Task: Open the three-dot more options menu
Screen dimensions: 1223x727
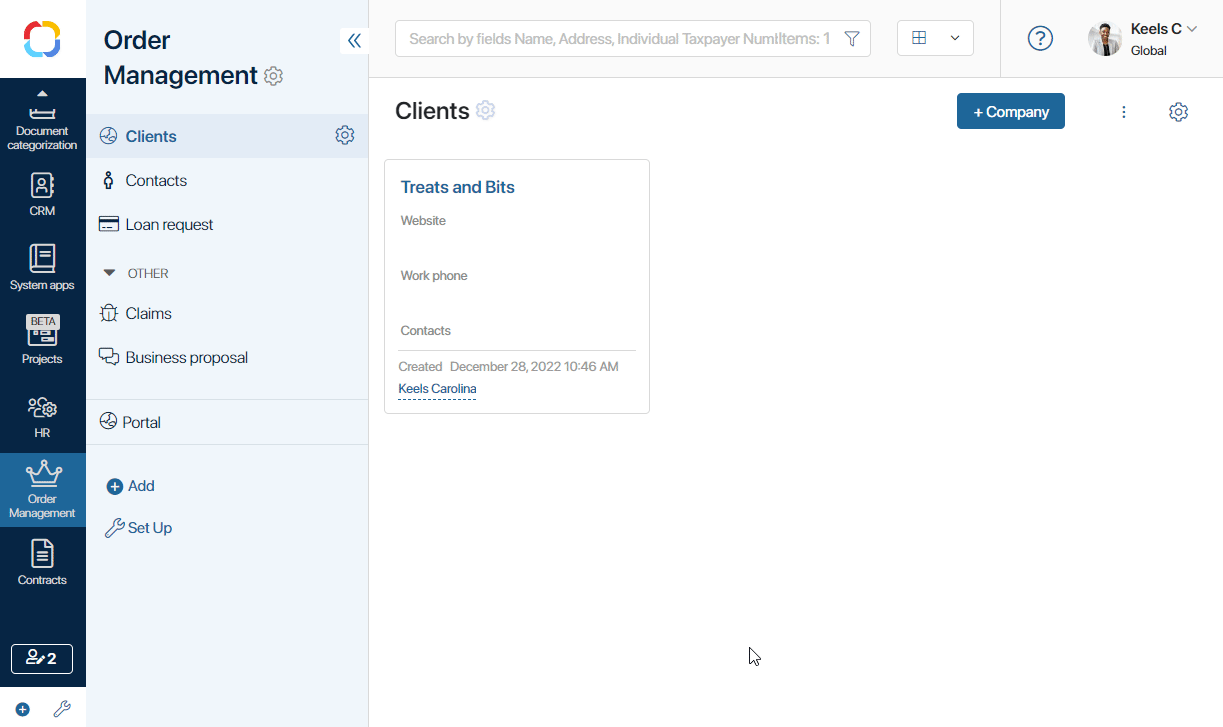Action: [1124, 112]
